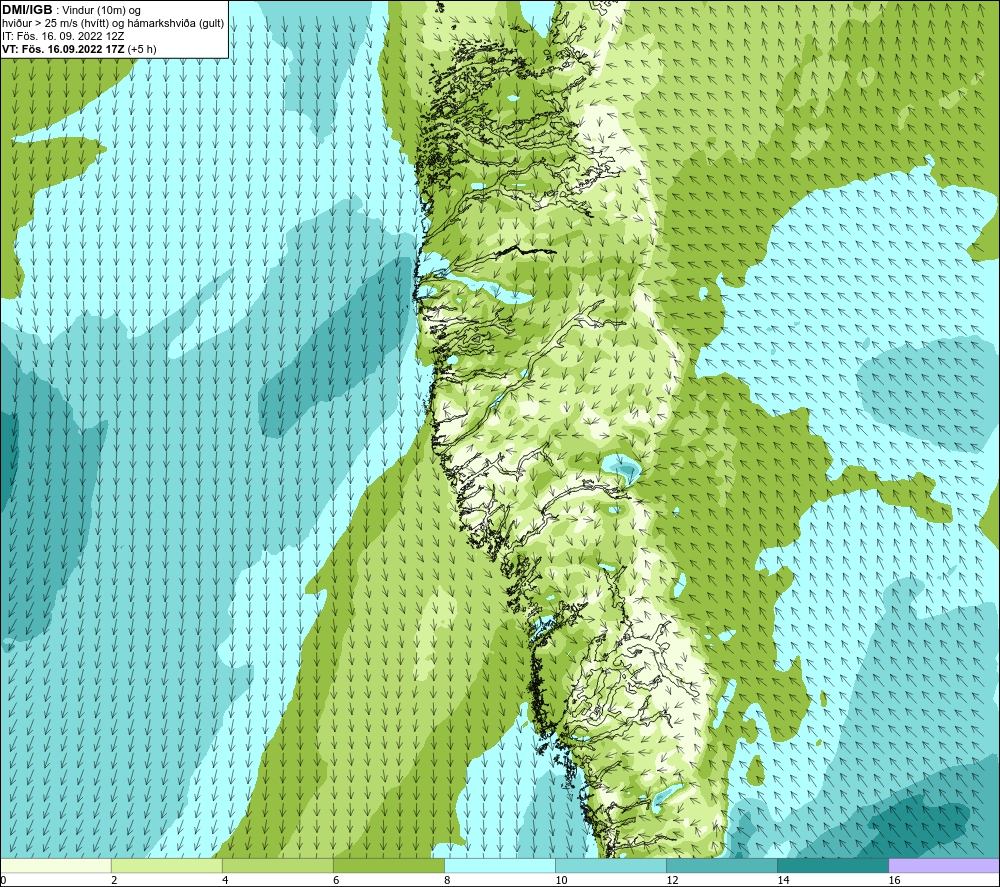The image size is (1000, 887).
Task: Click the '0' label on the color scale
Action: click(x=4, y=881)
